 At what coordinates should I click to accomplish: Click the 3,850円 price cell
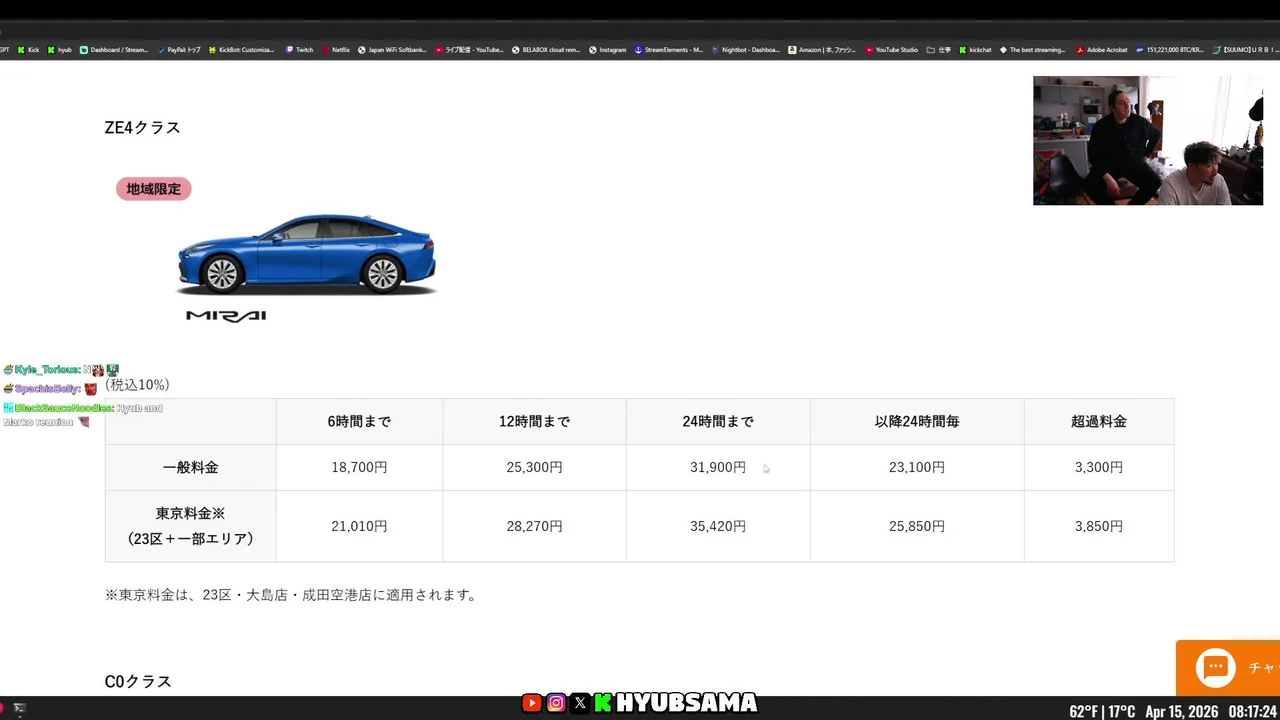1099,526
